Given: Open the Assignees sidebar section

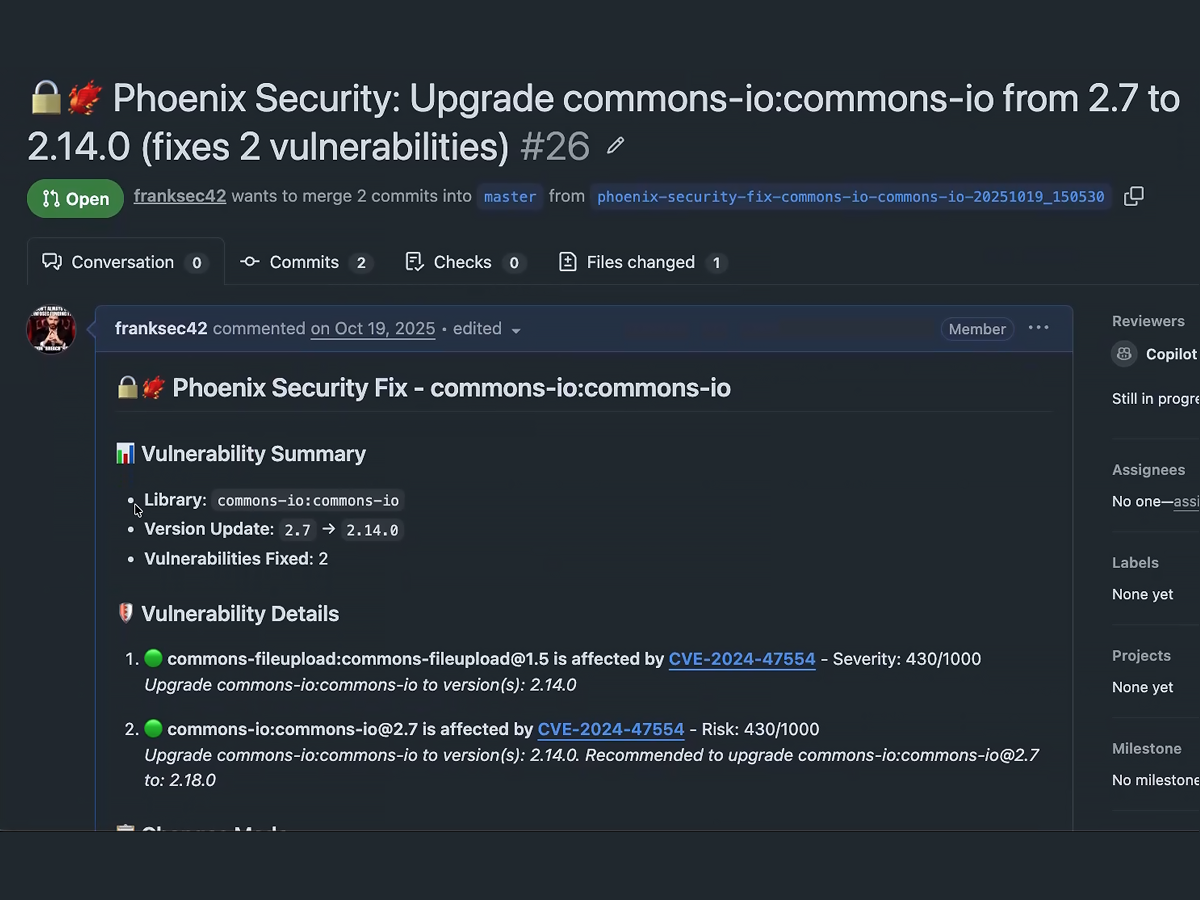Looking at the screenshot, I should coord(1148,470).
